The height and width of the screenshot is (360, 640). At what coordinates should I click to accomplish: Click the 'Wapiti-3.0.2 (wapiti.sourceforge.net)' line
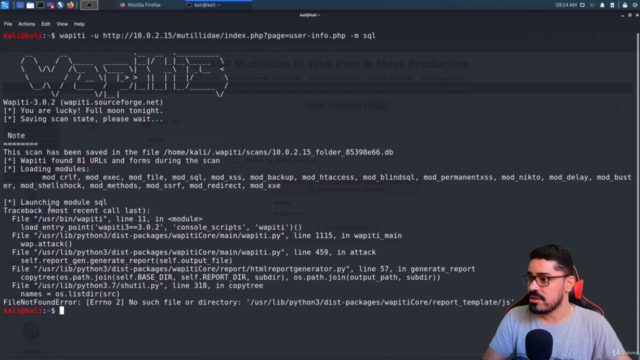[x=83, y=102]
